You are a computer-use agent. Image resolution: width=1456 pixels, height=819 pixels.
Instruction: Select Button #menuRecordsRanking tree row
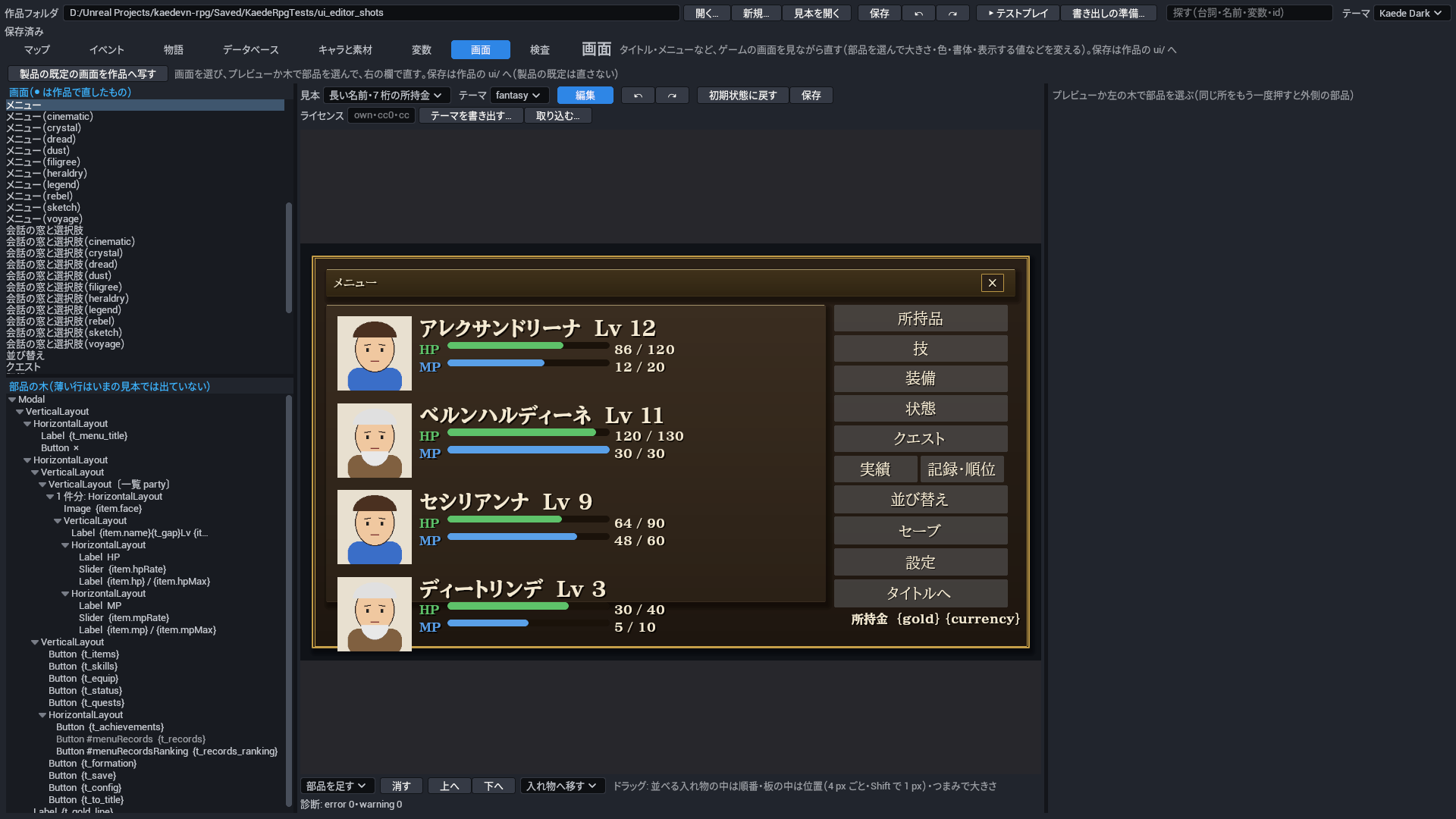pos(167,752)
